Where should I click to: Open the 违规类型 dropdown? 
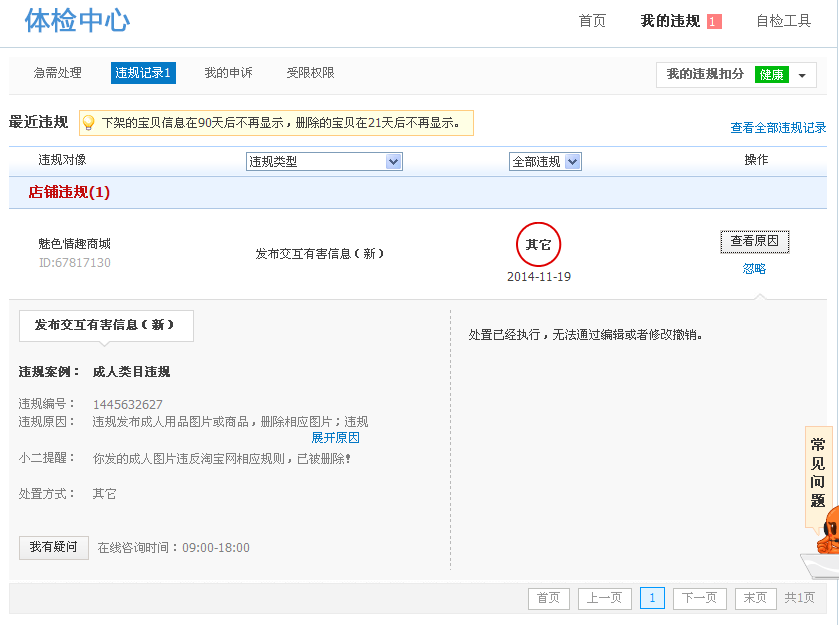pyautogui.click(x=323, y=161)
